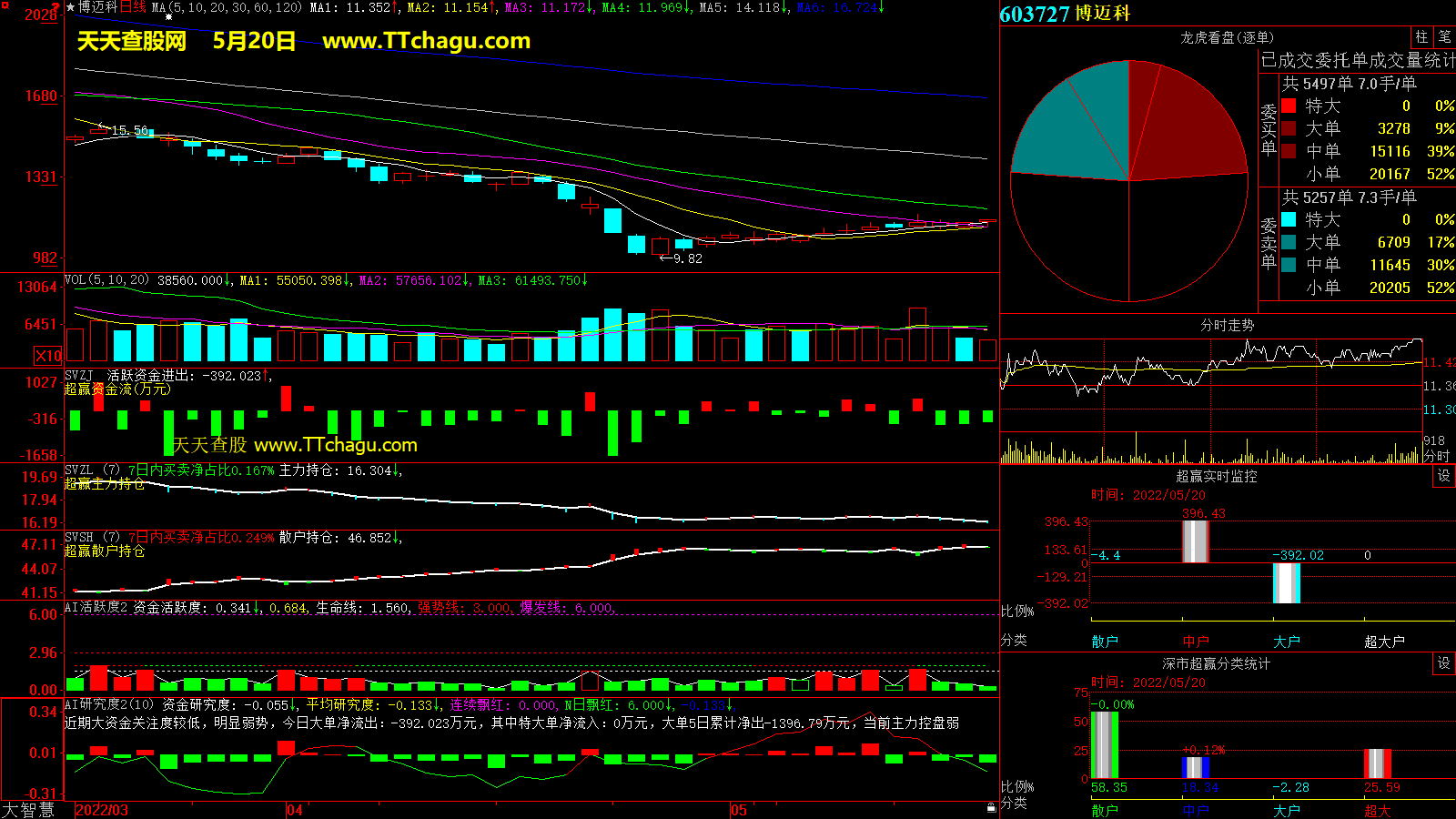This screenshot has width=1456, height=819.
Task: Click the small lock icon at chart bottom-right
Action: pos(991,807)
